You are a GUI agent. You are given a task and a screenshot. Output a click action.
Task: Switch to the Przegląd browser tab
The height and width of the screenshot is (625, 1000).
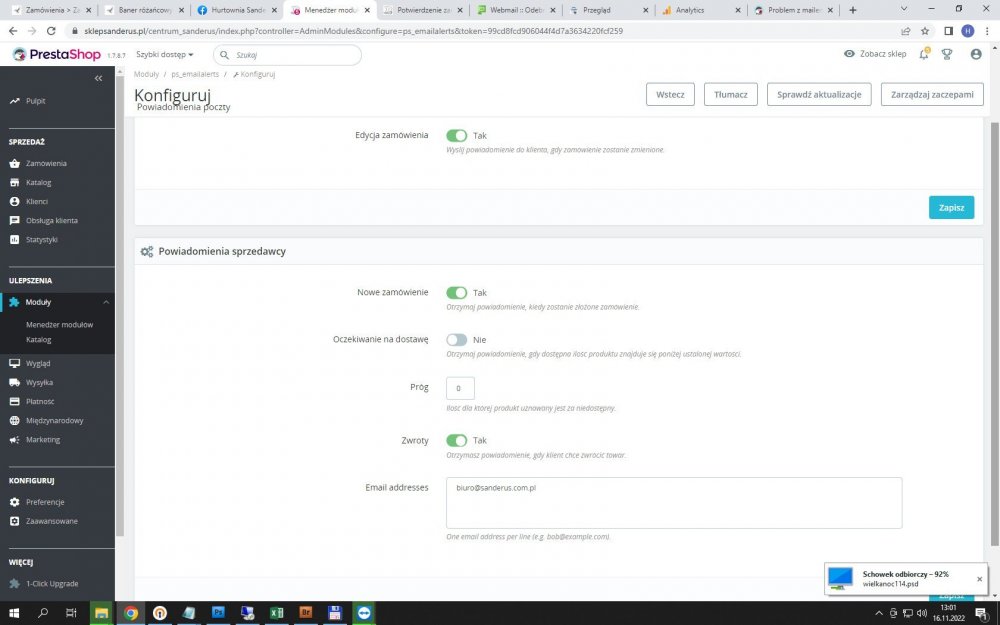(x=609, y=10)
